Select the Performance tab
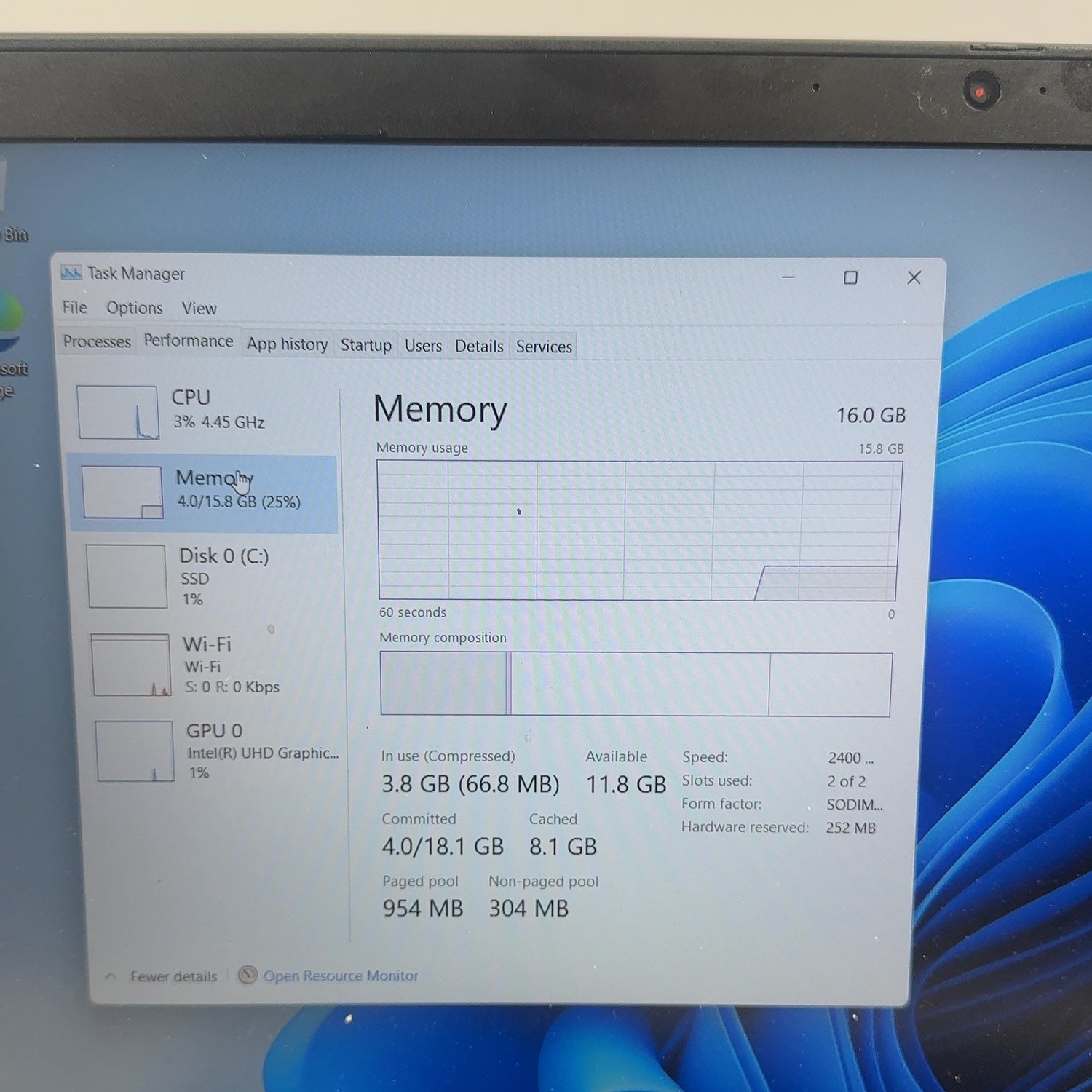Screen dimensions: 1092x1092 [x=189, y=341]
